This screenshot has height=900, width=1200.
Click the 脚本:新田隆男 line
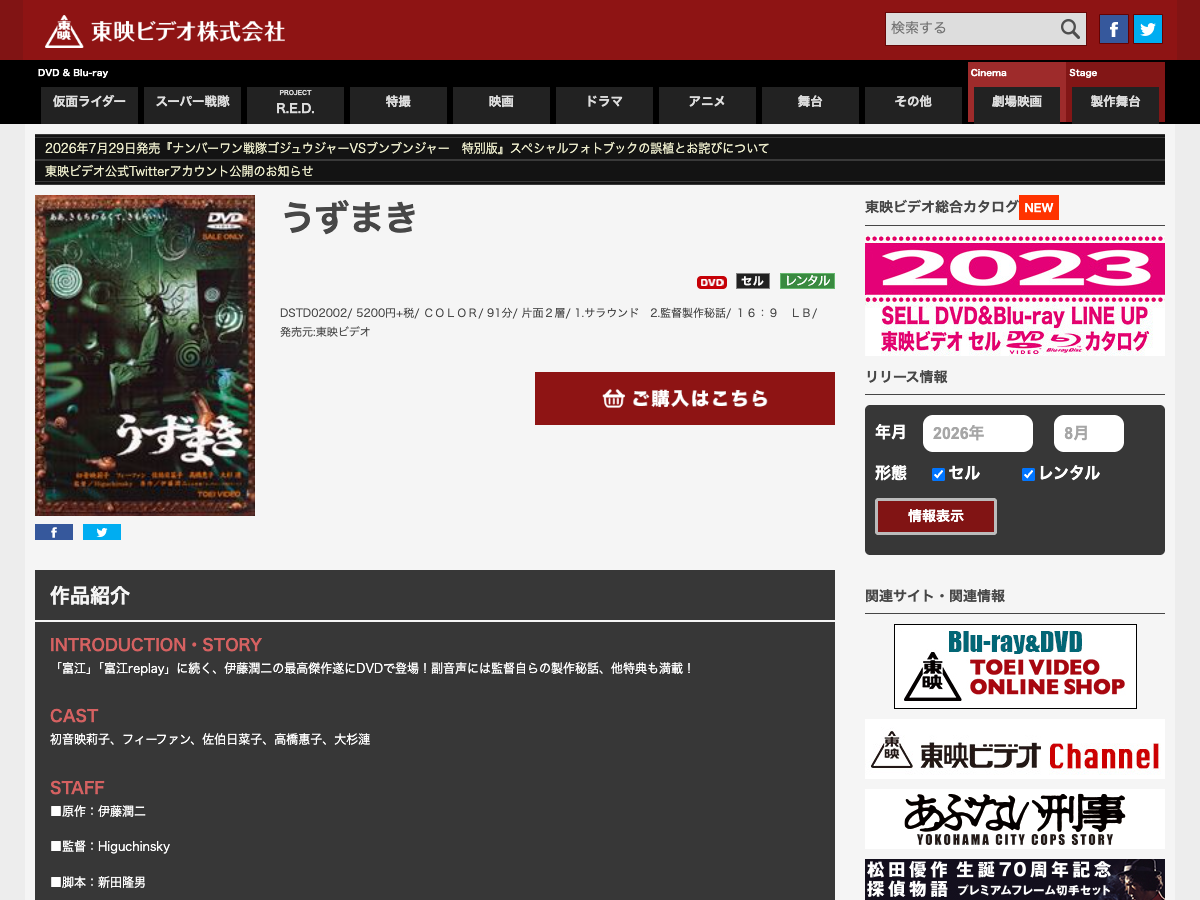tap(98, 882)
